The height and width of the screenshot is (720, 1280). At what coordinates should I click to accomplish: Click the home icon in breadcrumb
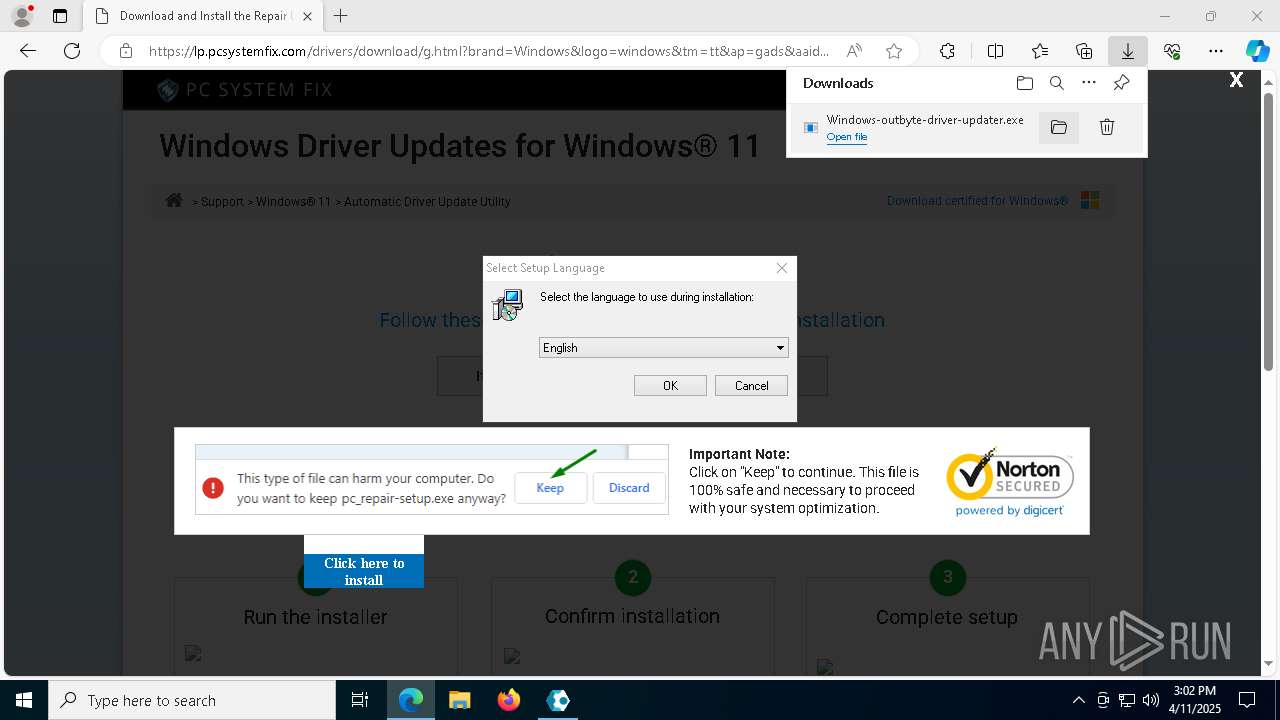point(174,200)
